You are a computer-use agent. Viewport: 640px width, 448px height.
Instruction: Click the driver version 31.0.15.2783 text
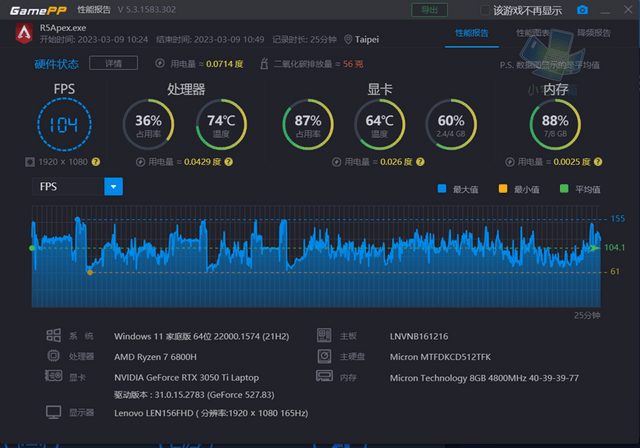pyautogui.click(x=194, y=395)
